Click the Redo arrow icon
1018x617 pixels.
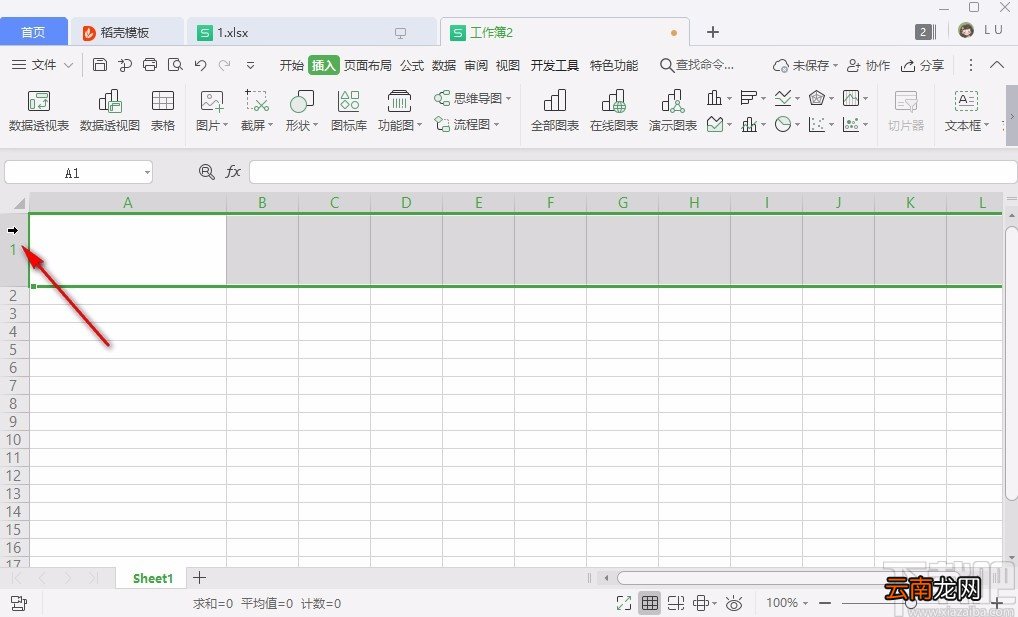coord(225,64)
